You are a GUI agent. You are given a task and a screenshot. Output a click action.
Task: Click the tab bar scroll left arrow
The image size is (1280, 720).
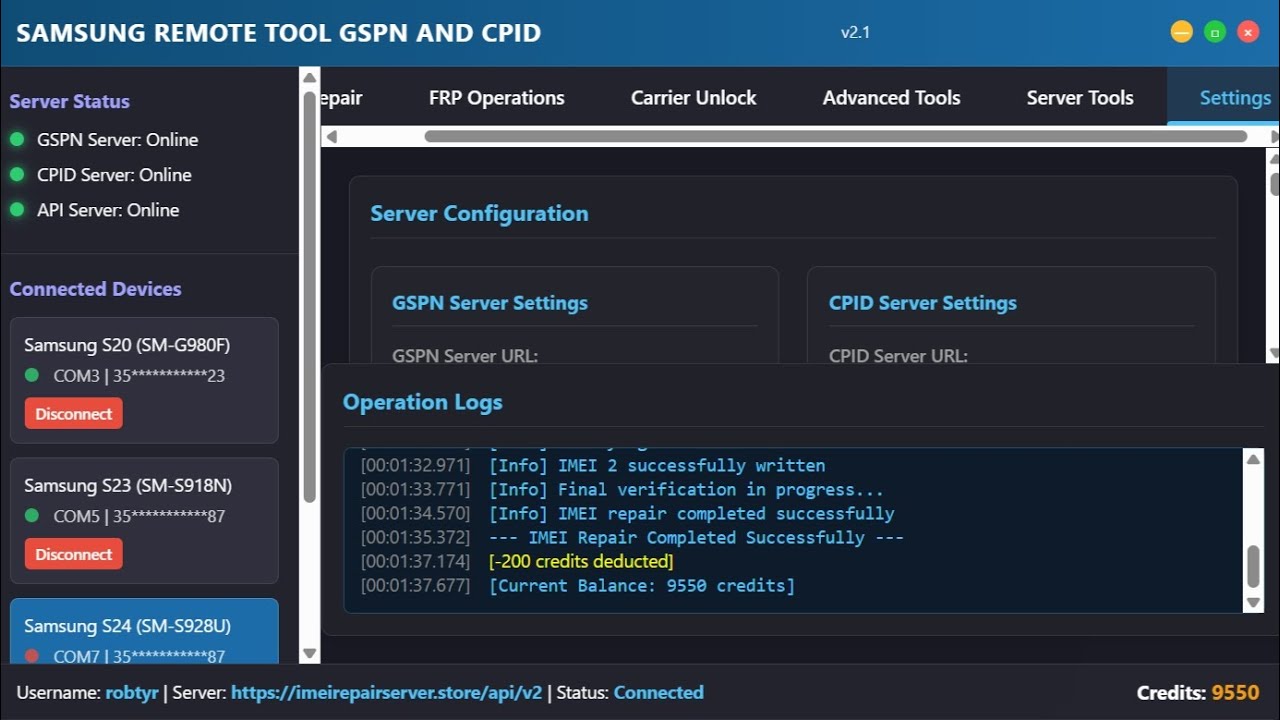[332, 136]
